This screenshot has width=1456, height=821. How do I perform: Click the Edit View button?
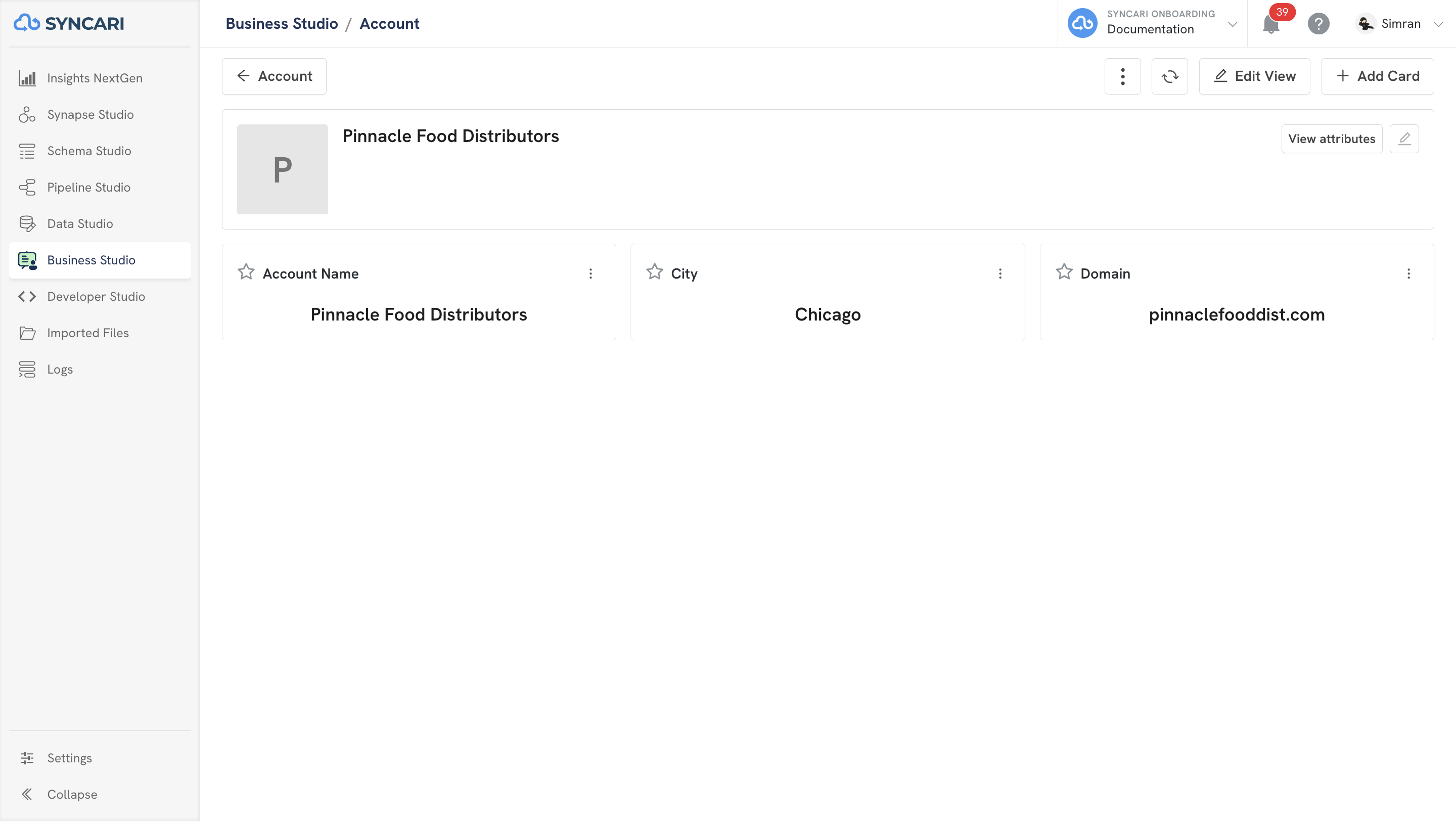tap(1254, 76)
